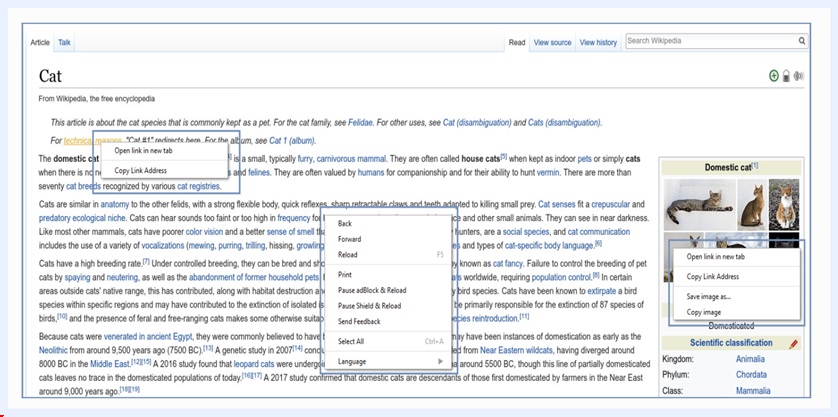Click the speaker spoken-article icon
The width and height of the screenshot is (838, 417).
tap(798, 76)
